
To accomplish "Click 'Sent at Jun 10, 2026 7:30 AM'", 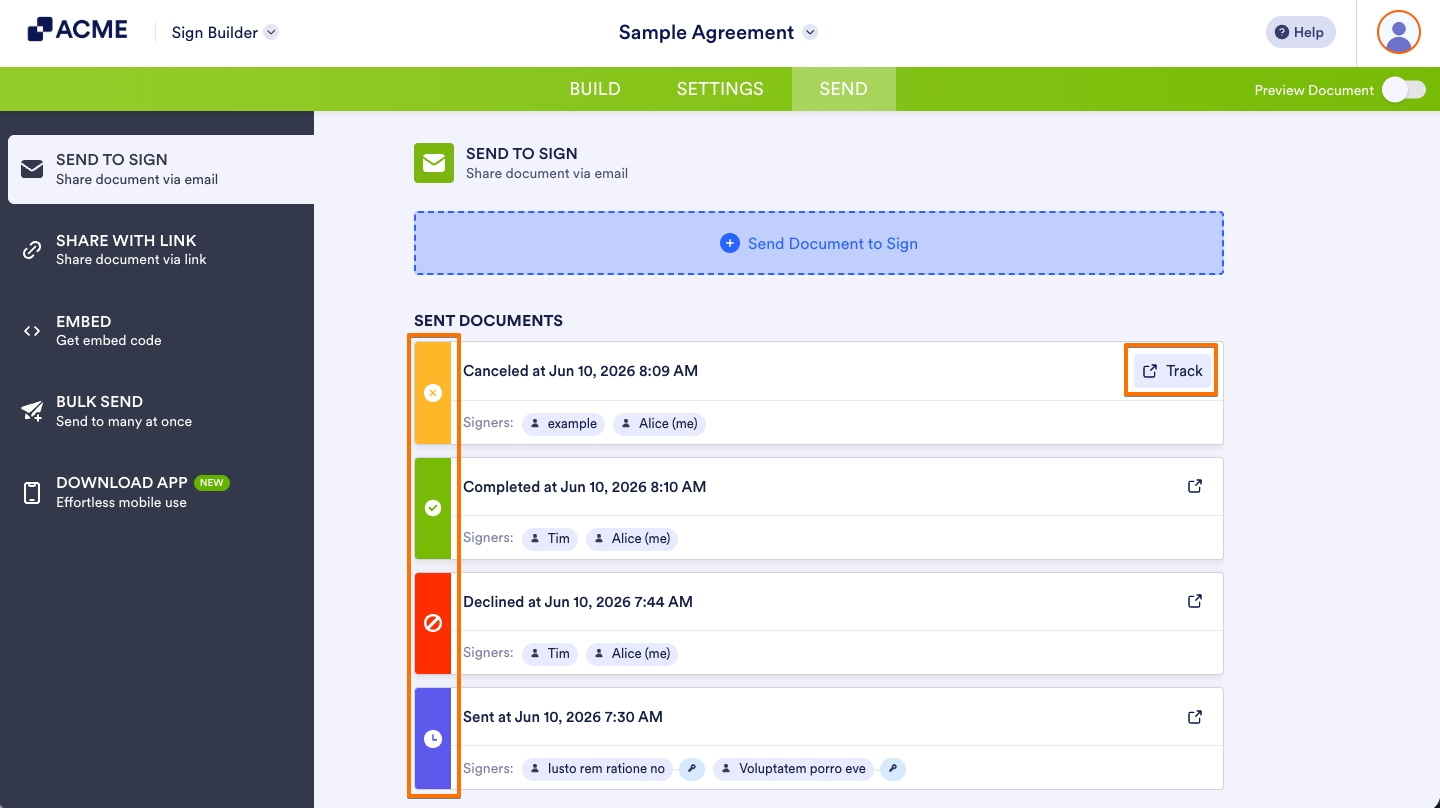I will pyautogui.click(x=563, y=717).
